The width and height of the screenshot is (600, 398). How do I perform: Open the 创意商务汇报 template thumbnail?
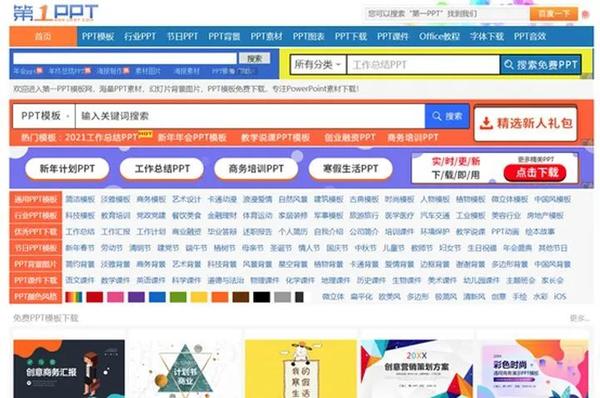coord(69,369)
